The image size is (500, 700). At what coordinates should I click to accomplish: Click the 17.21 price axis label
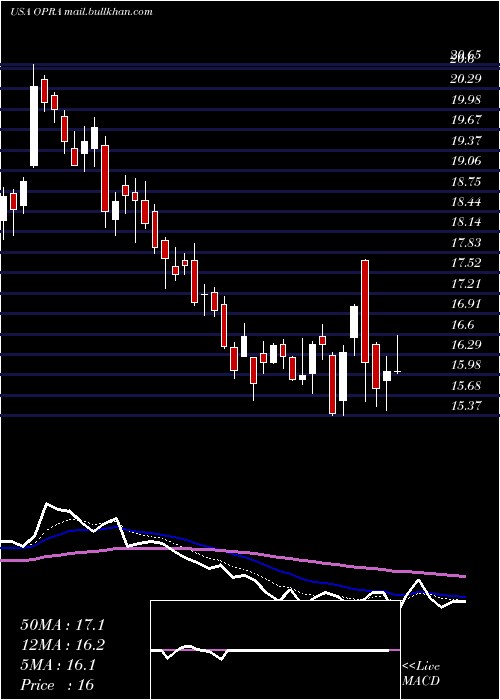[466, 283]
